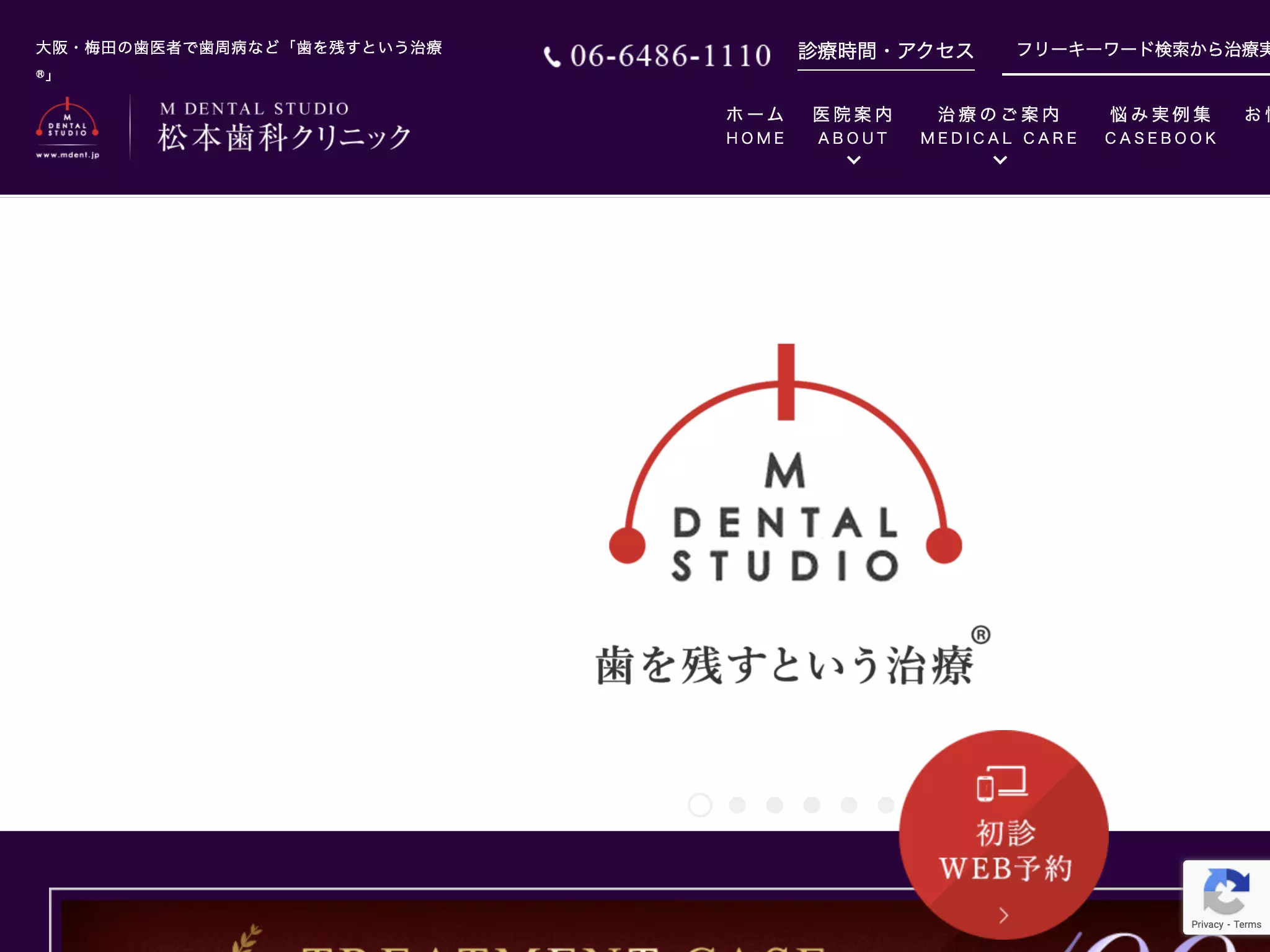
Task: Call the number 06-6486-1110
Action: point(670,56)
